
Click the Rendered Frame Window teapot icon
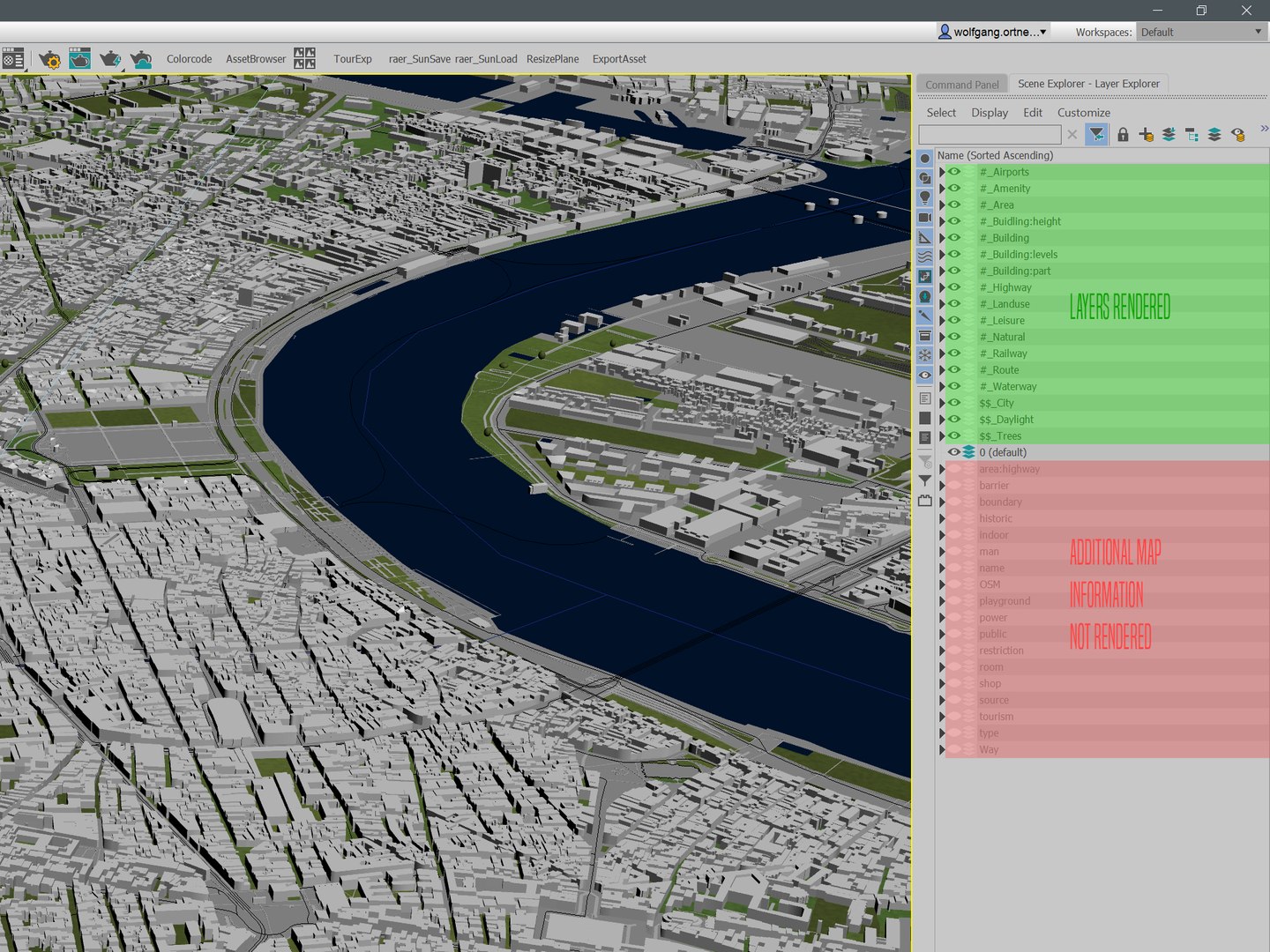79,59
